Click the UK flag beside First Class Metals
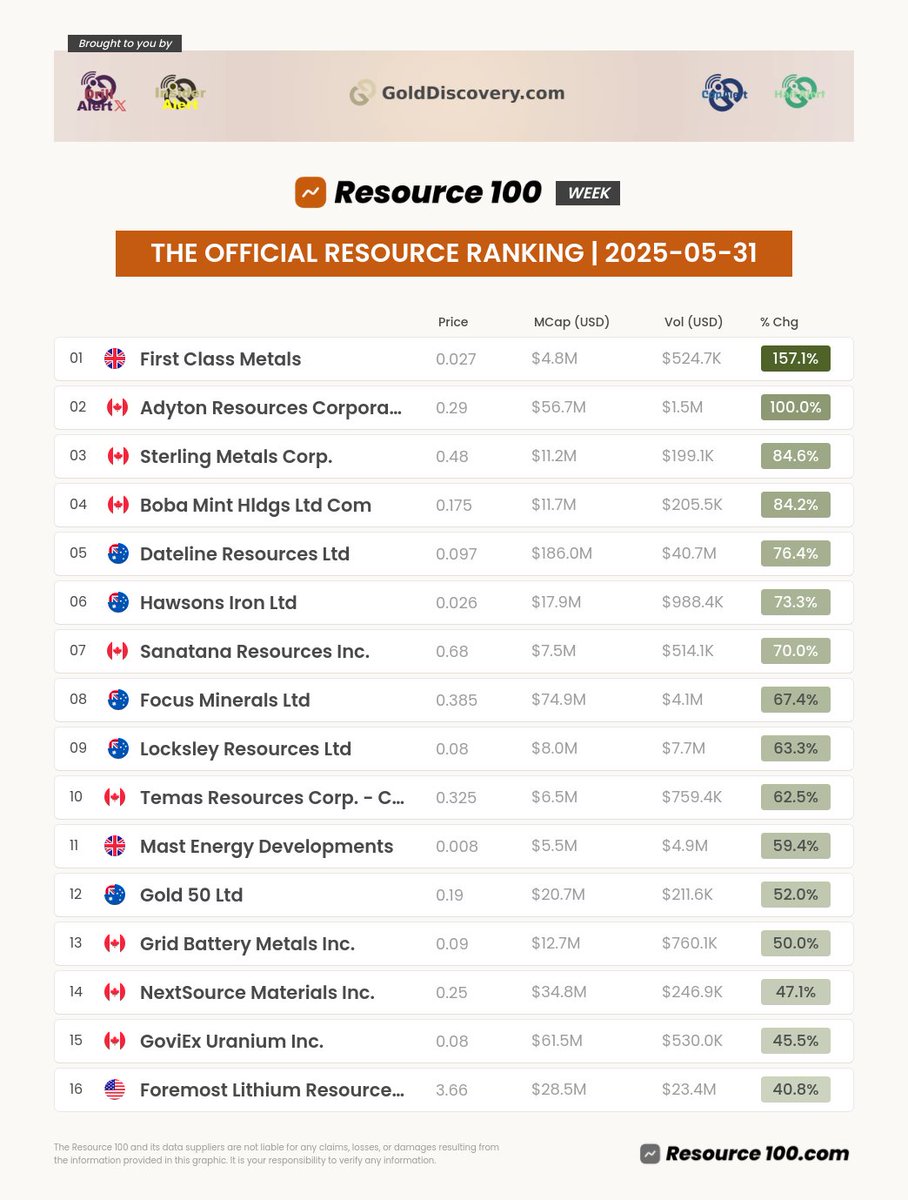 click(x=113, y=358)
